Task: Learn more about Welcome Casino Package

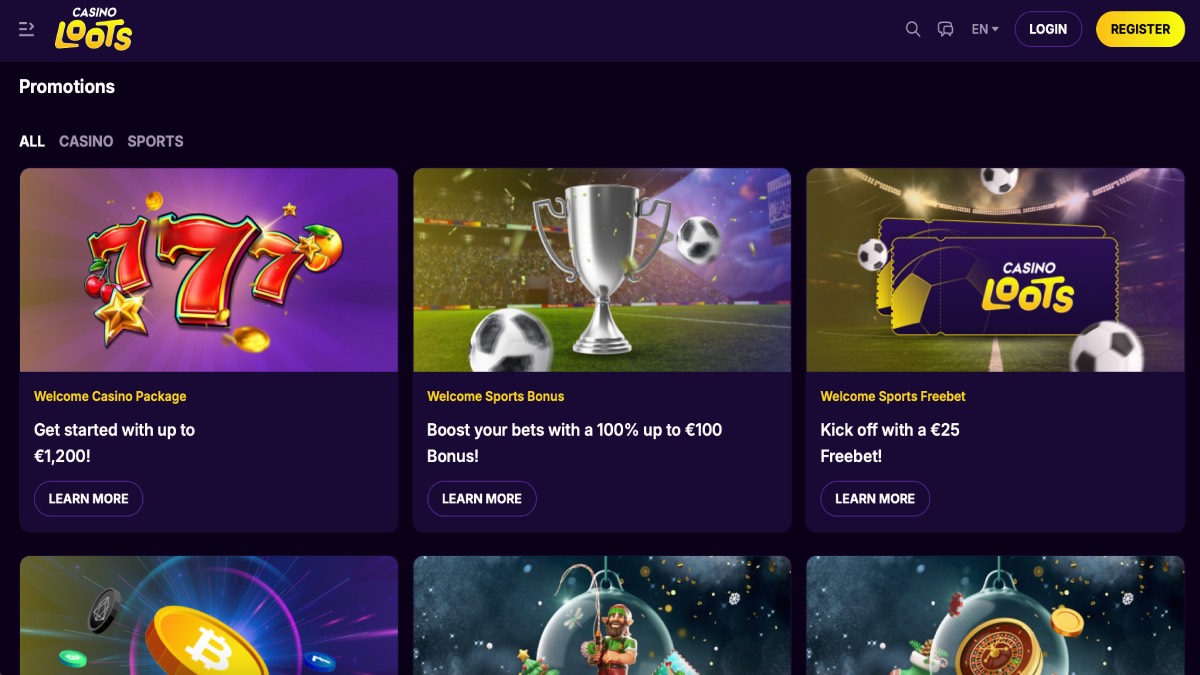Action: (x=88, y=498)
